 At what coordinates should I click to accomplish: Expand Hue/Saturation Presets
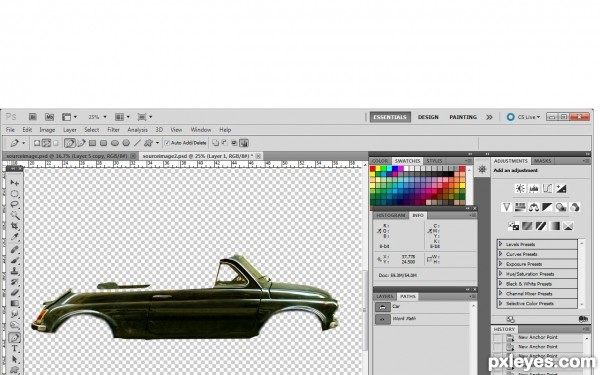500,274
